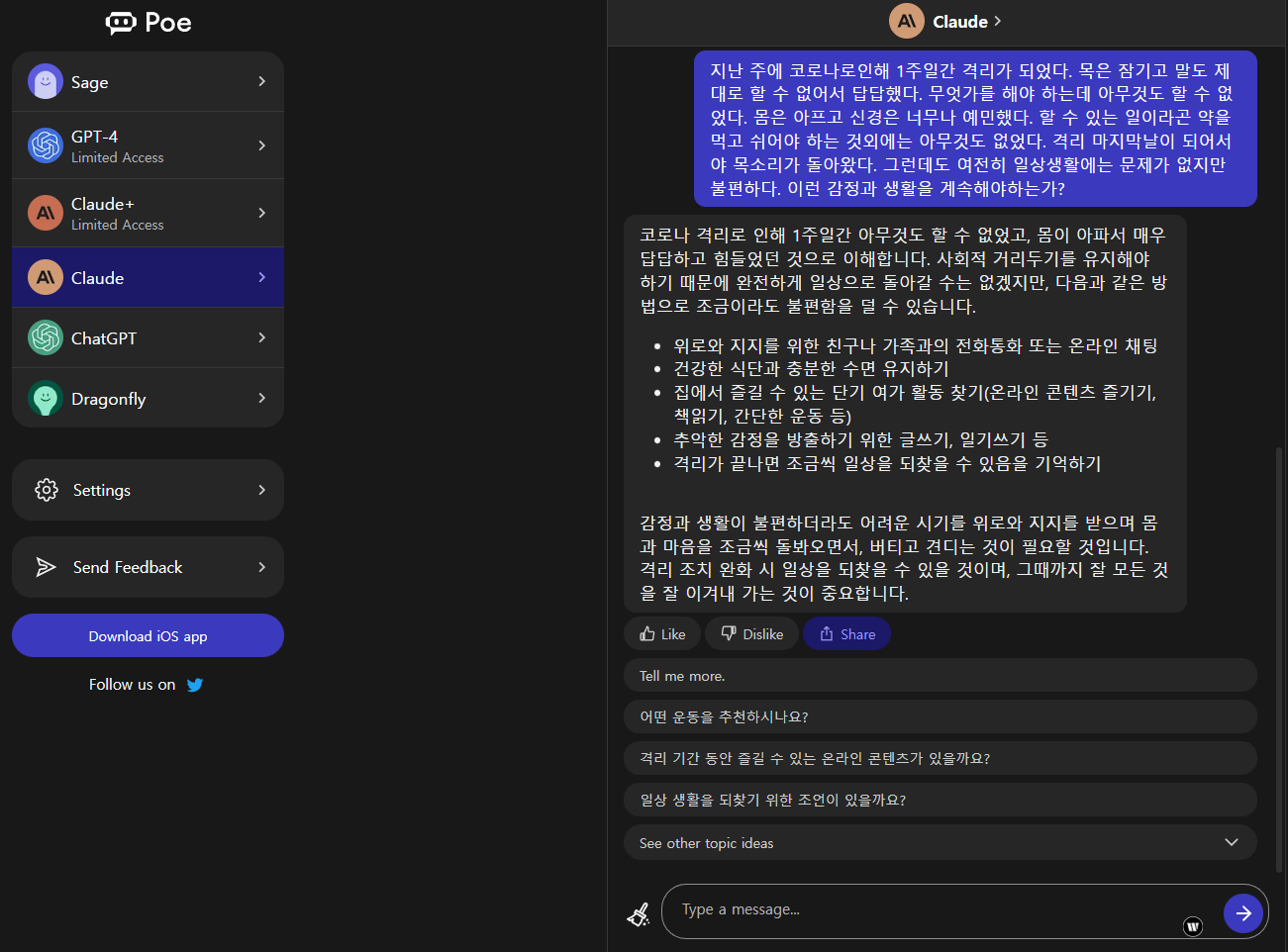Click the Sage bot avatar
Viewport: 1288px width, 952px height.
tap(46, 81)
